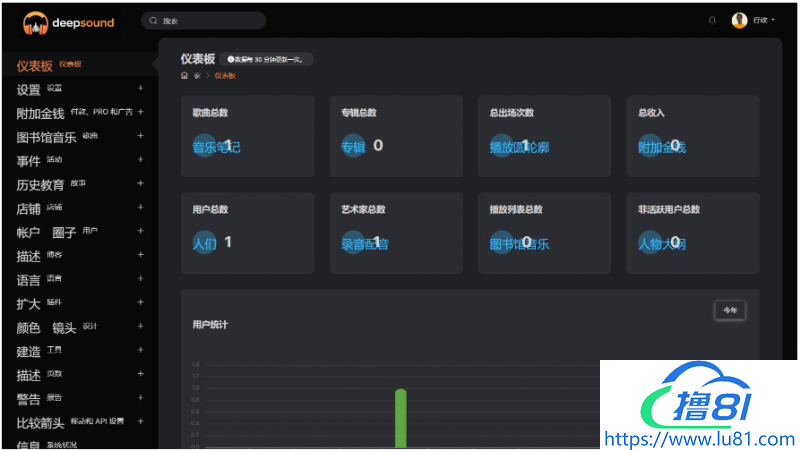Open the notifications bell
The image size is (800, 450).
tap(712, 21)
